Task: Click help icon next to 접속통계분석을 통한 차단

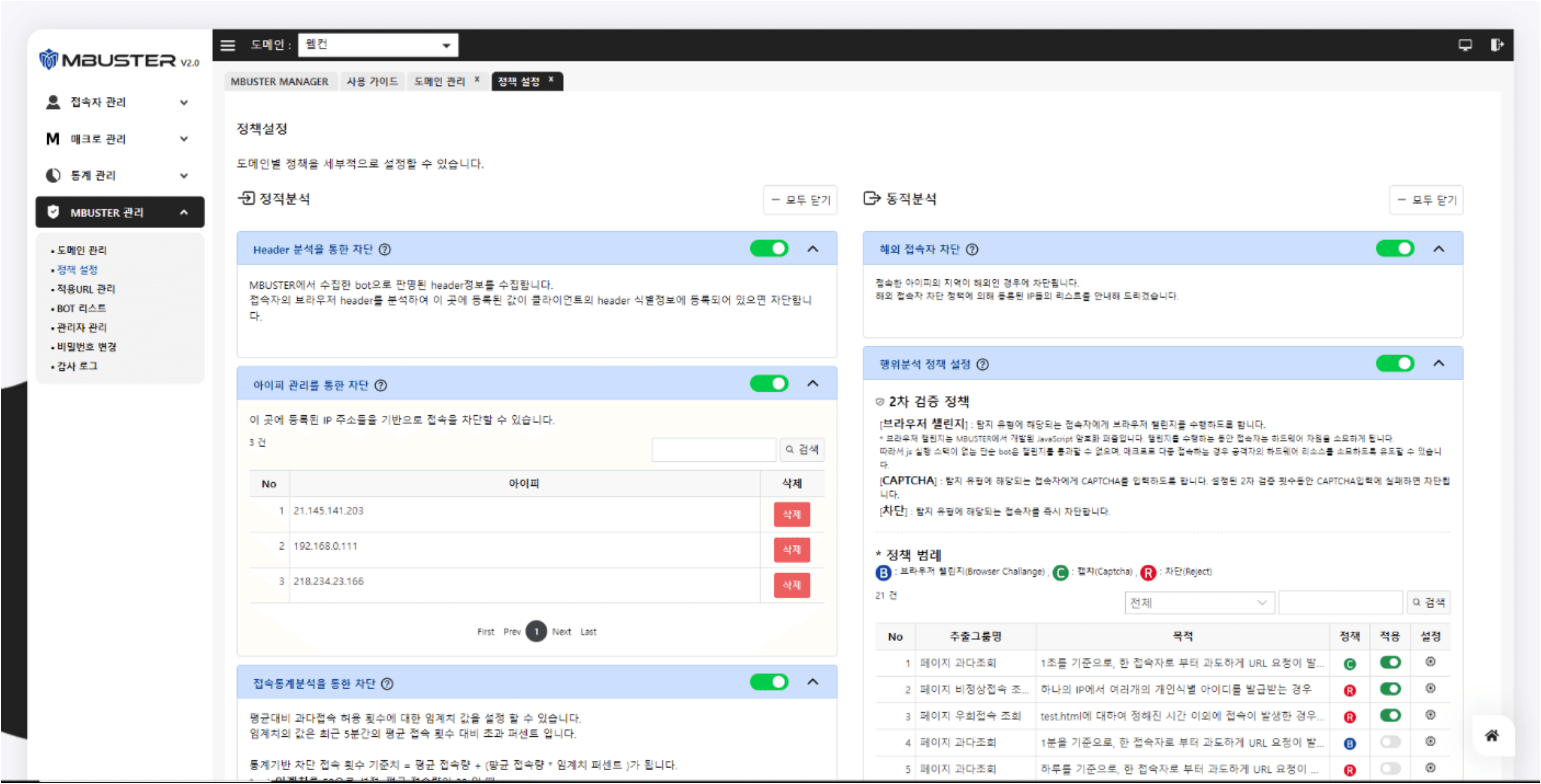Action: pos(388,684)
